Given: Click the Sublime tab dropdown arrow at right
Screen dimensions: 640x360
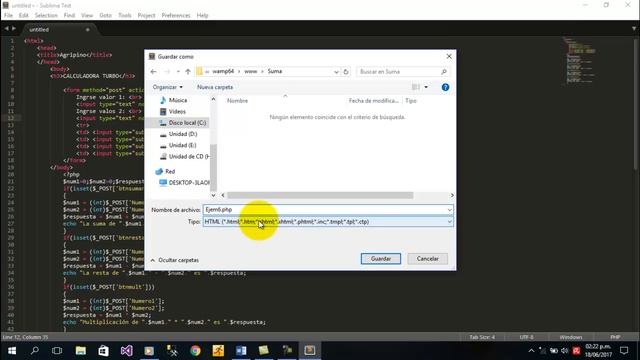Looking at the screenshot, I should click(634, 29).
